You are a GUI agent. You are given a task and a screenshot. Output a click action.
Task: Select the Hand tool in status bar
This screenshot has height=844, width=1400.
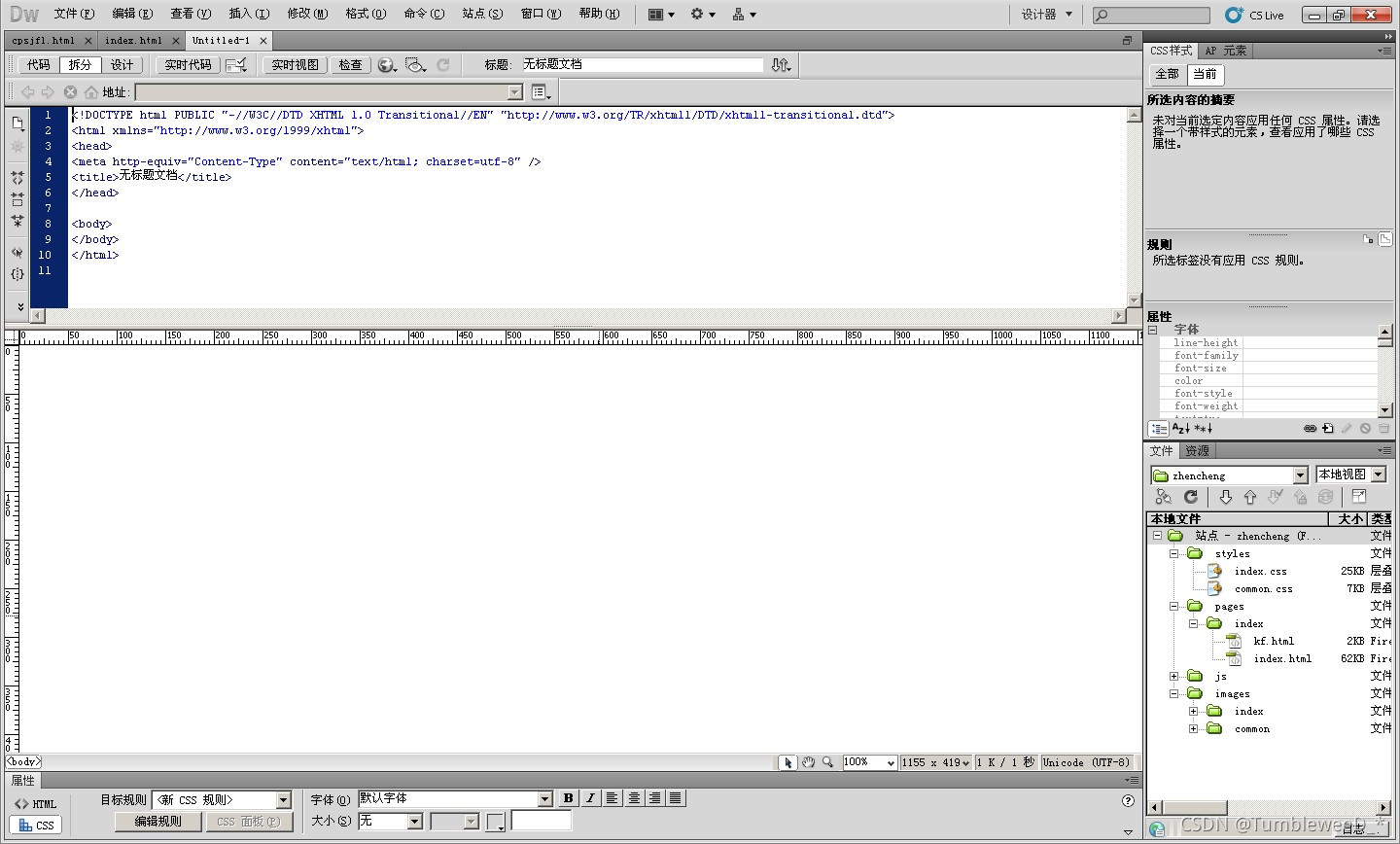[808, 762]
